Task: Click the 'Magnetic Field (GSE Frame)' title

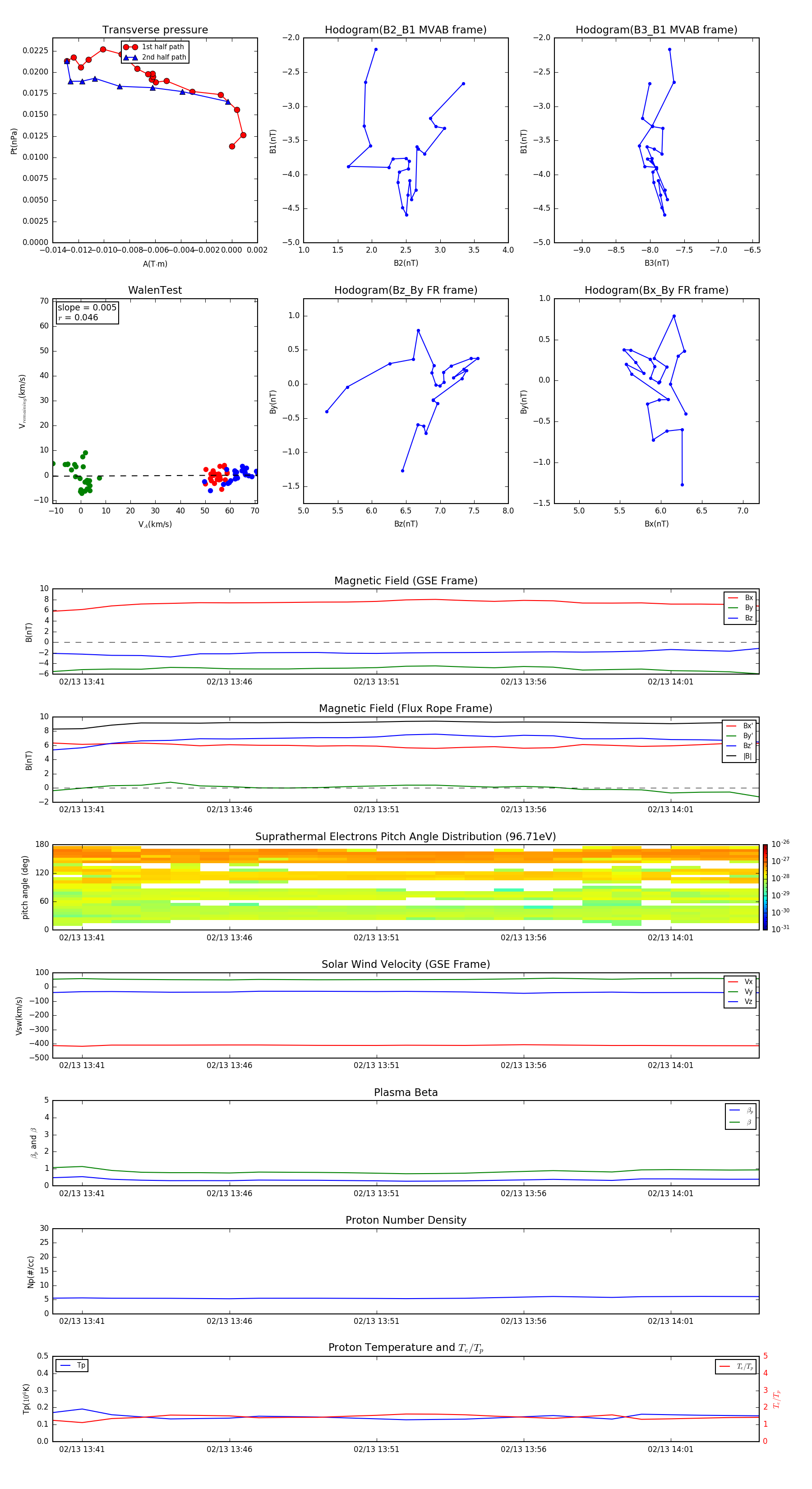Action: [406, 581]
